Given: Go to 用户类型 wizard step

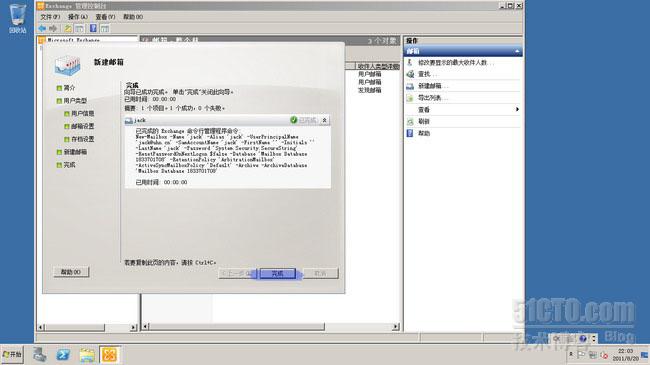Looking at the screenshot, I should [x=75, y=101].
